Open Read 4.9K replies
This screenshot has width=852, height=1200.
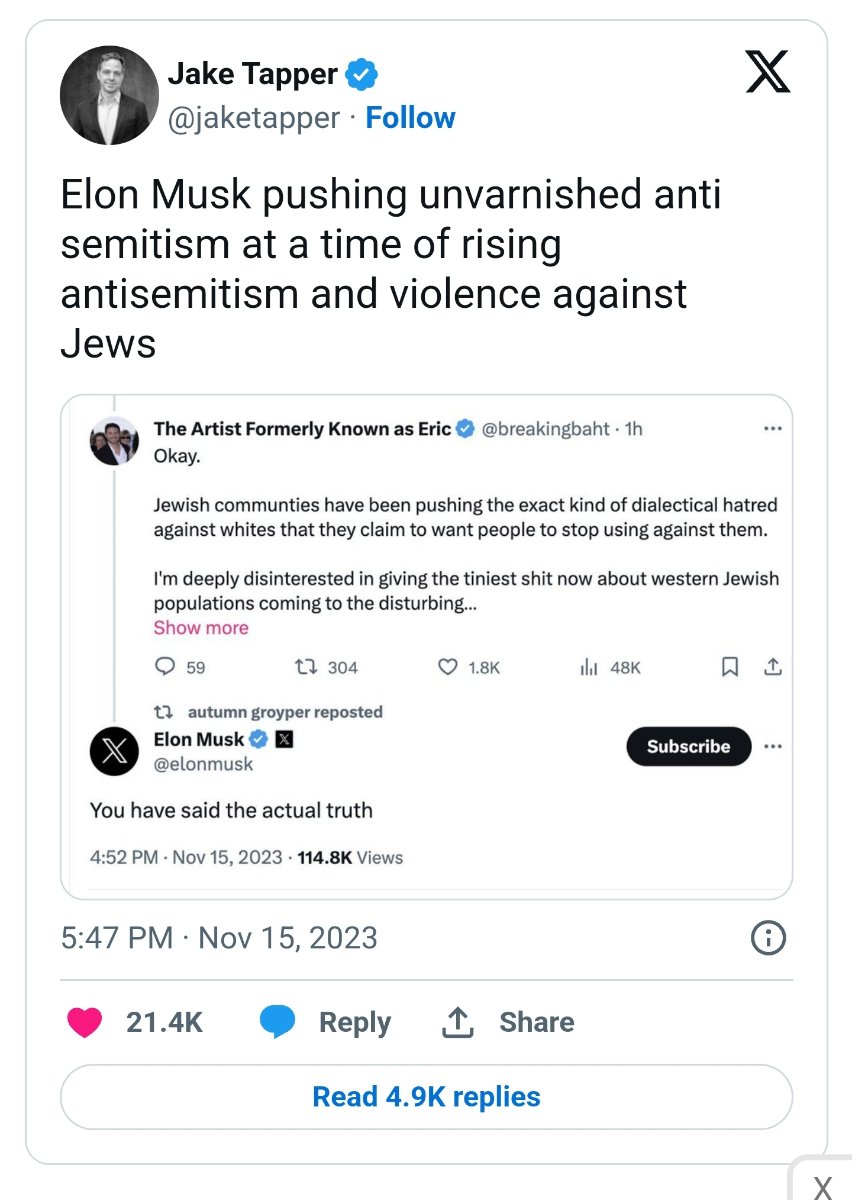tap(426, 1097)
